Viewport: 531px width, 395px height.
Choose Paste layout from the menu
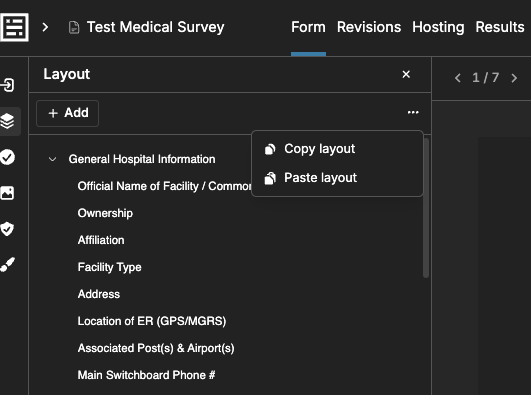(337, 178)
